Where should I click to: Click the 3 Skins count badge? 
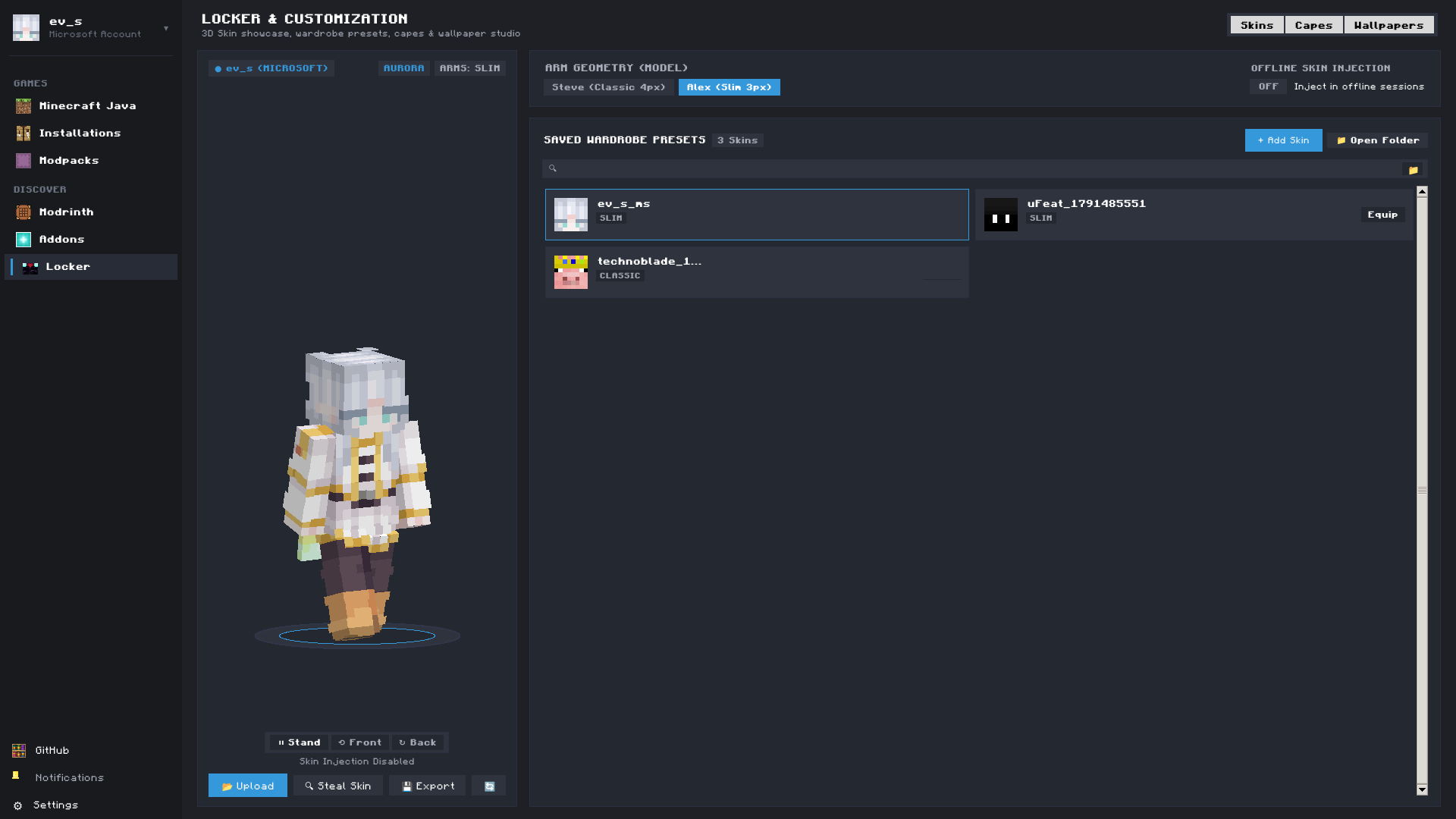pyautogui.click(x=737, y=140)
